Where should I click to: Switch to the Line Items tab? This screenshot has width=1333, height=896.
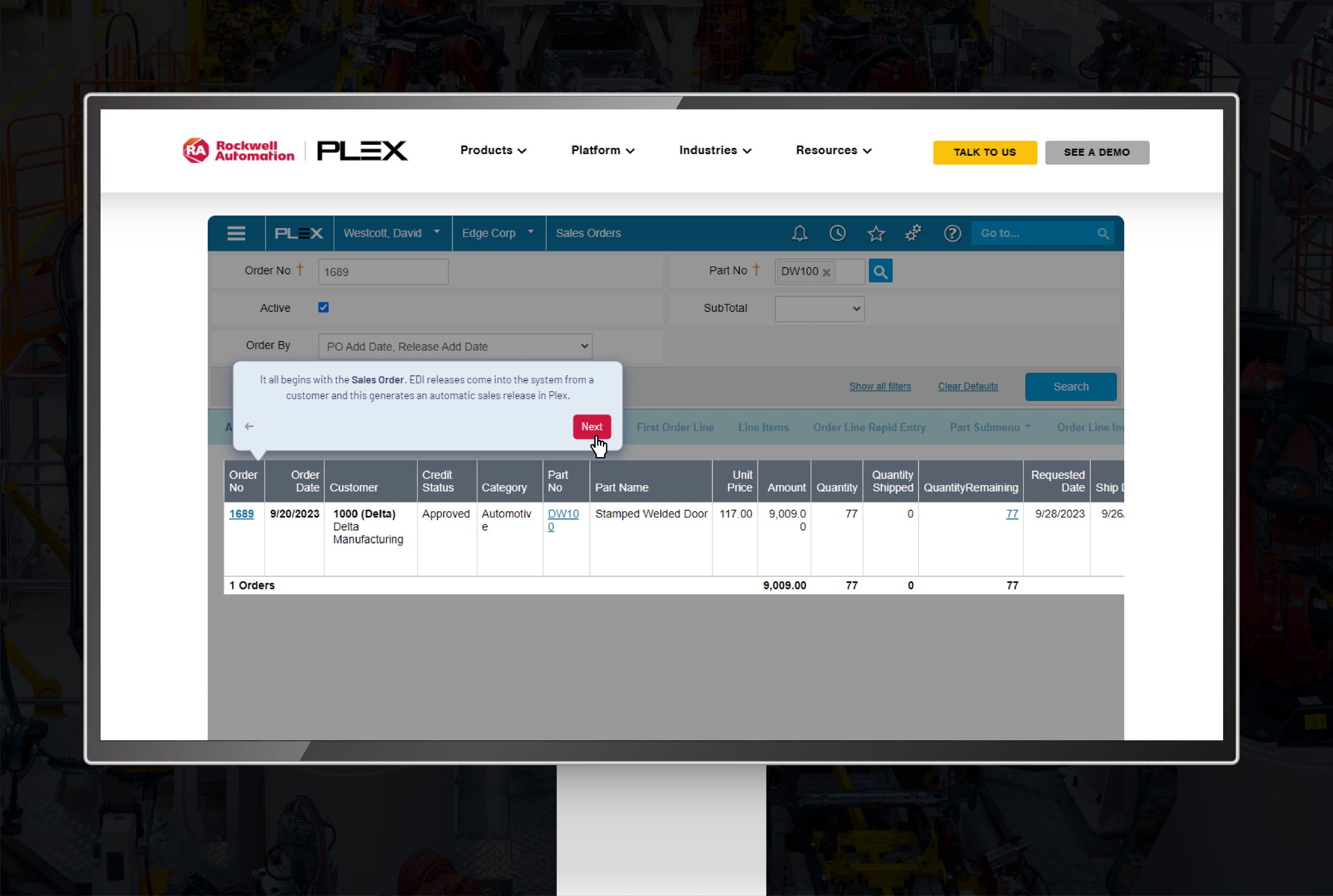coord(763,427)
